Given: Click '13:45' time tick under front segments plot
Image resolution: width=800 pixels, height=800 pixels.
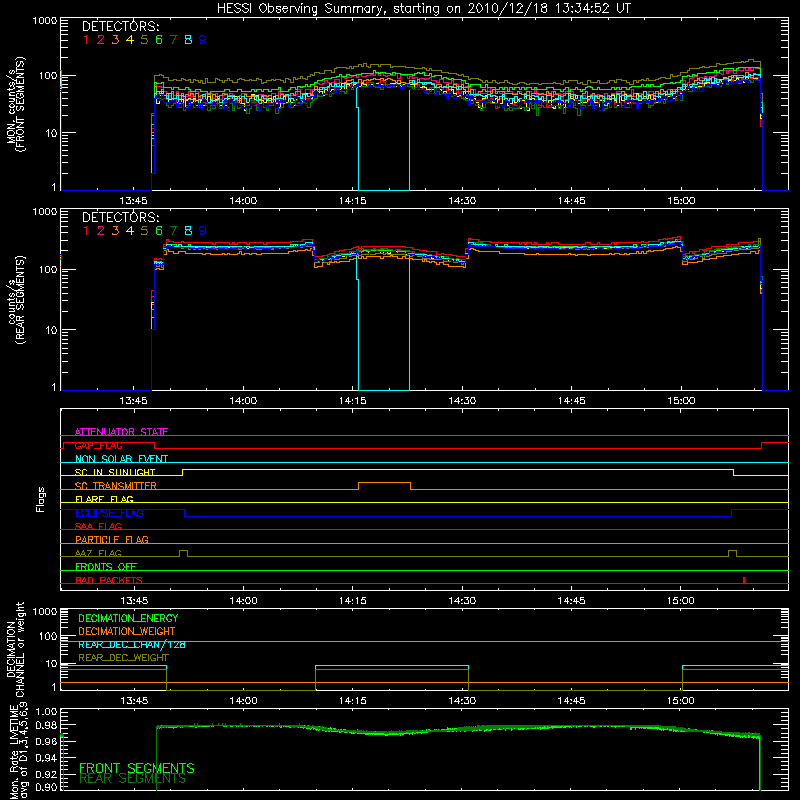Looking at the screenshot, I should pyautogui.click(x=134, y=201).
